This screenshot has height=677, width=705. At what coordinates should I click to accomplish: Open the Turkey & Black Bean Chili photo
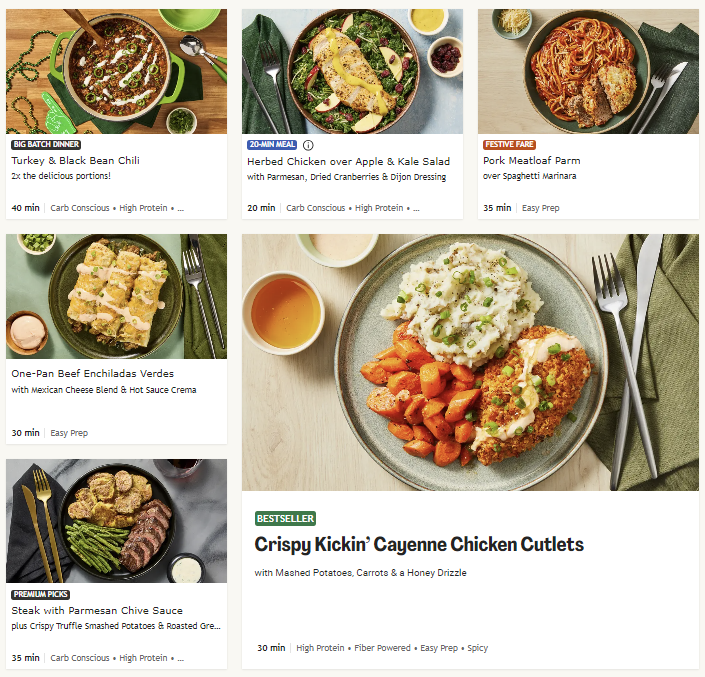click(116, 71)
